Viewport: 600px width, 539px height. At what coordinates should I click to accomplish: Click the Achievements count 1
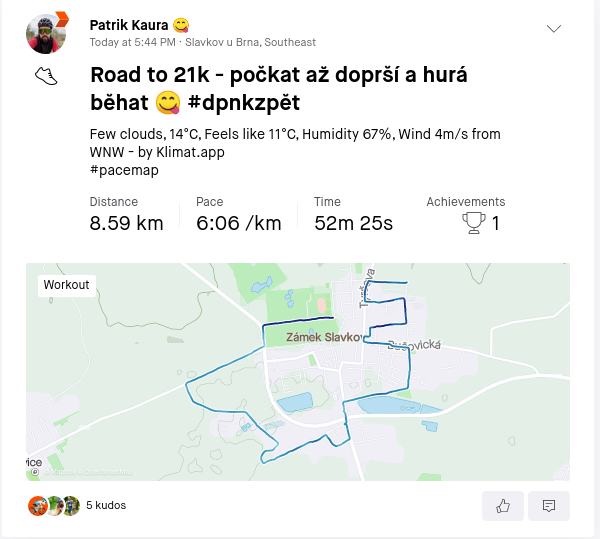[x=496, y=223]
